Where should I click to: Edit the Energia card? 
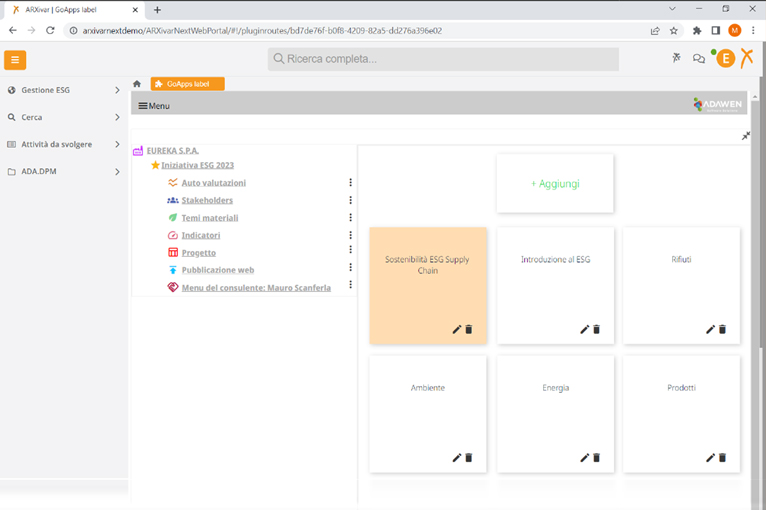[x=585, y=458]
